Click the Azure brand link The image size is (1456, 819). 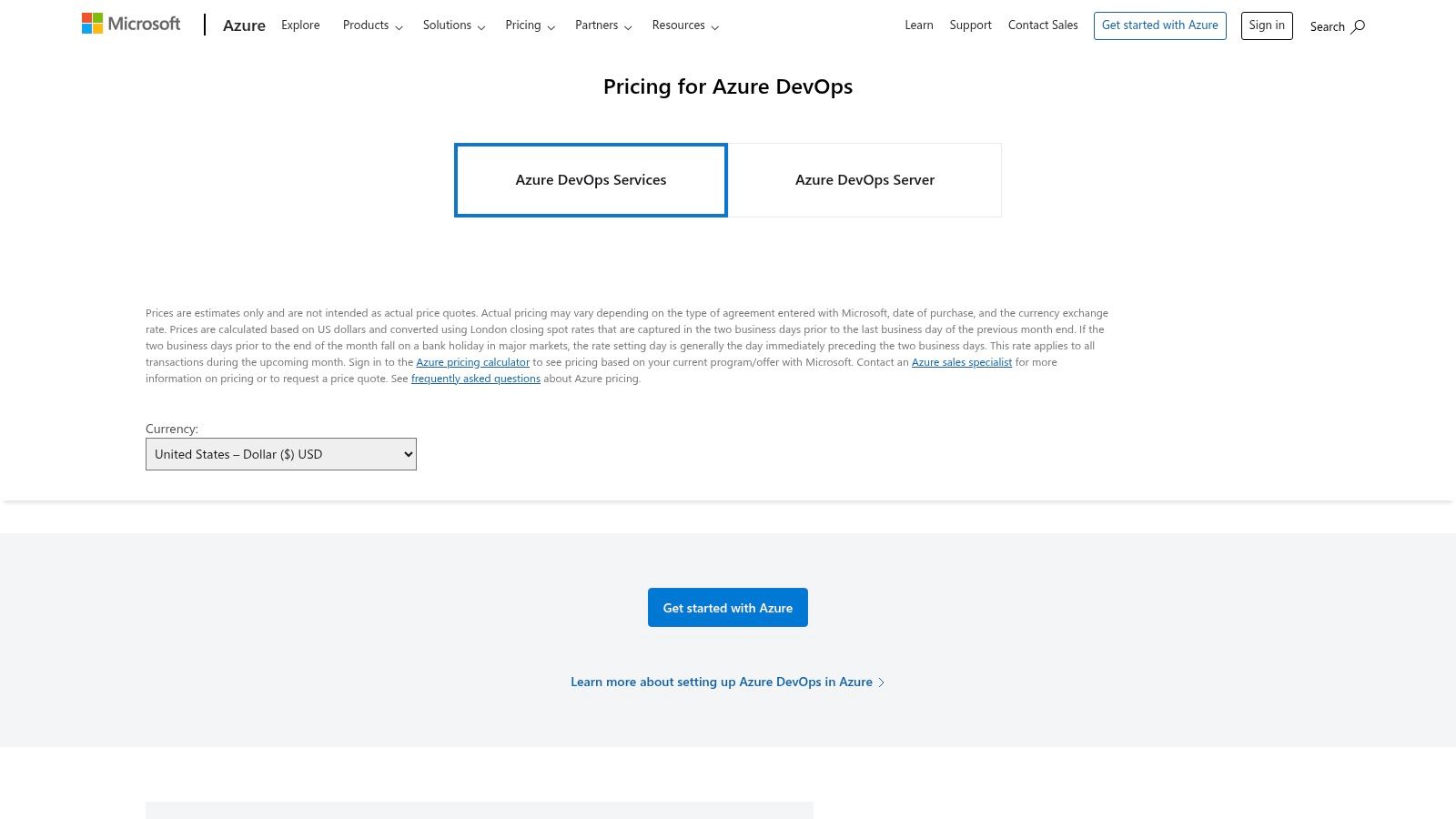tap(244, 25)
